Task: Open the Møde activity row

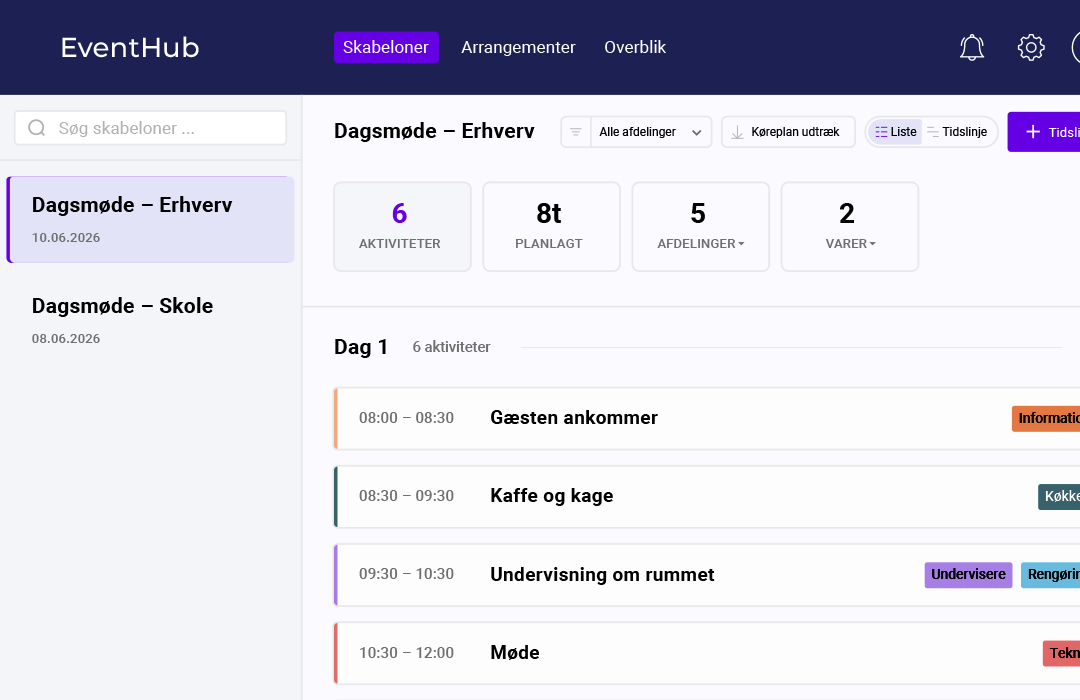Action: coord(707,653)
